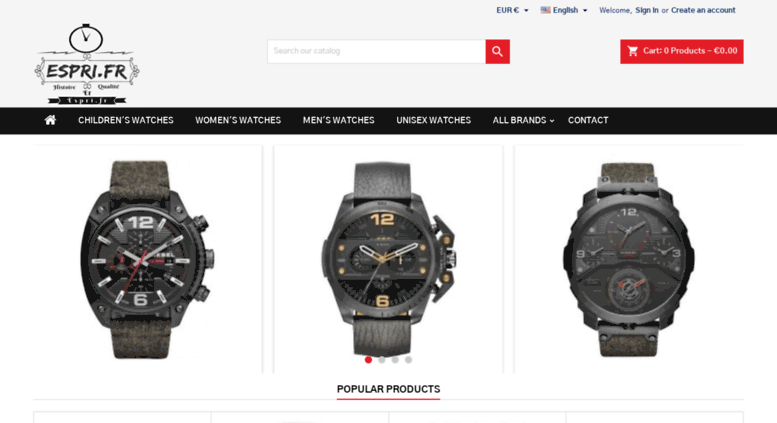Screen dimensions: 777x423
Task: Go to Women's Watches category
Action: 238,120
